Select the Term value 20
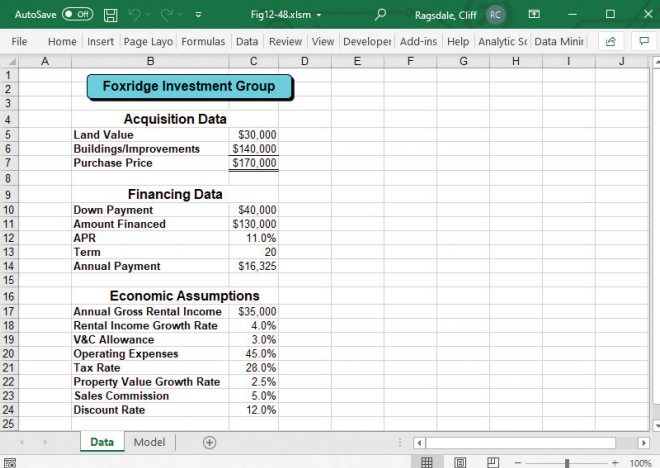 click(254, 252)
